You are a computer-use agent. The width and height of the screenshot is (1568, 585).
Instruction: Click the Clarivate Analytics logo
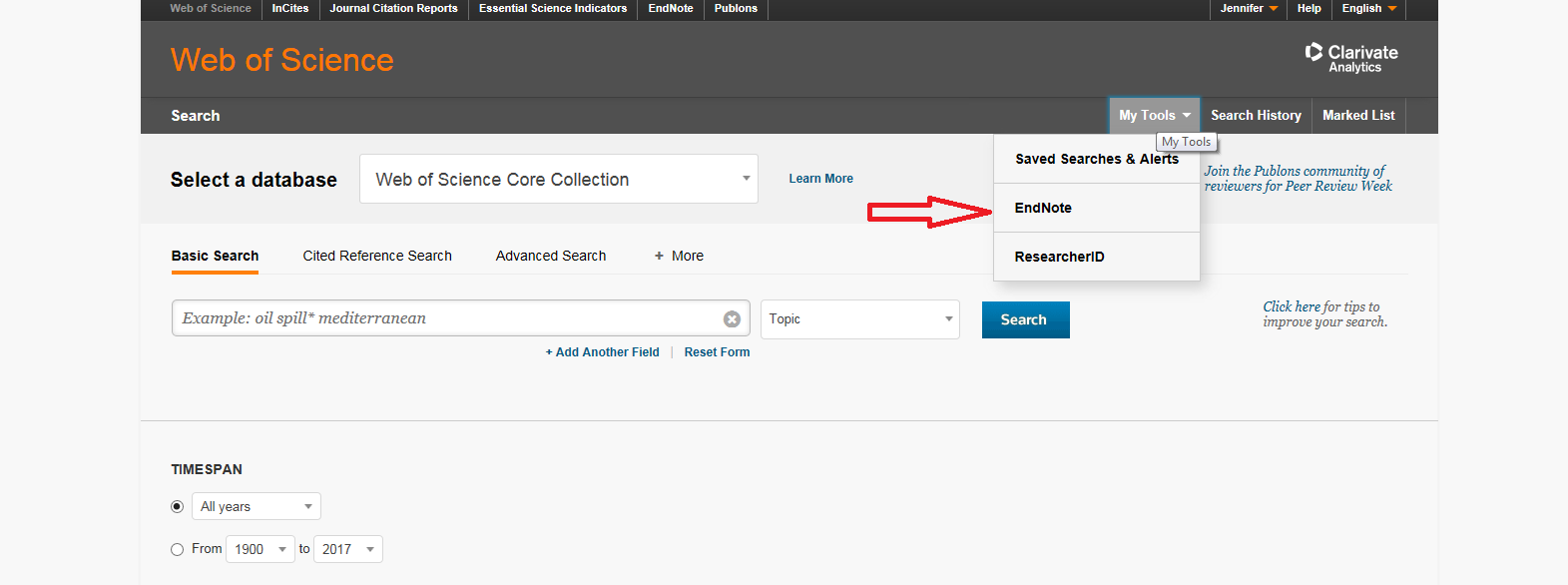[x=1351, y=58]
